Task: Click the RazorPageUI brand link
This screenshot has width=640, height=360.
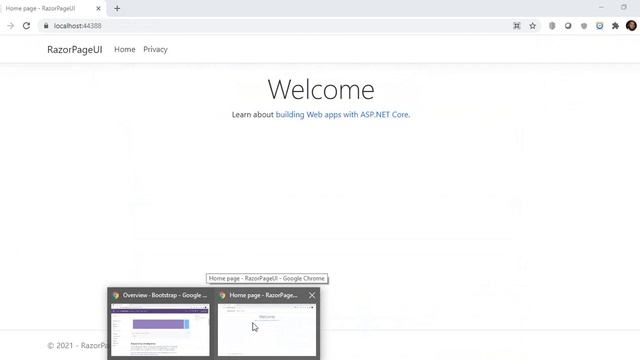Action: pos(75,49)
